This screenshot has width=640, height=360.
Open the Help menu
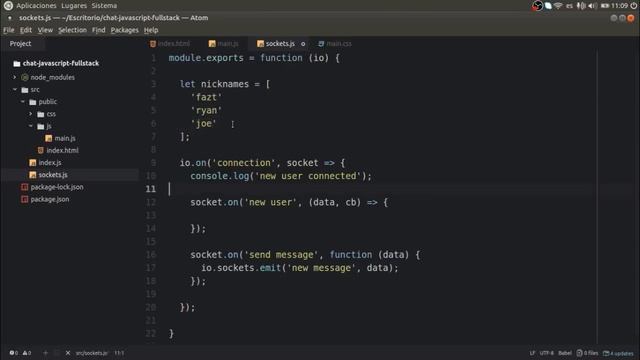click(151, 30)
